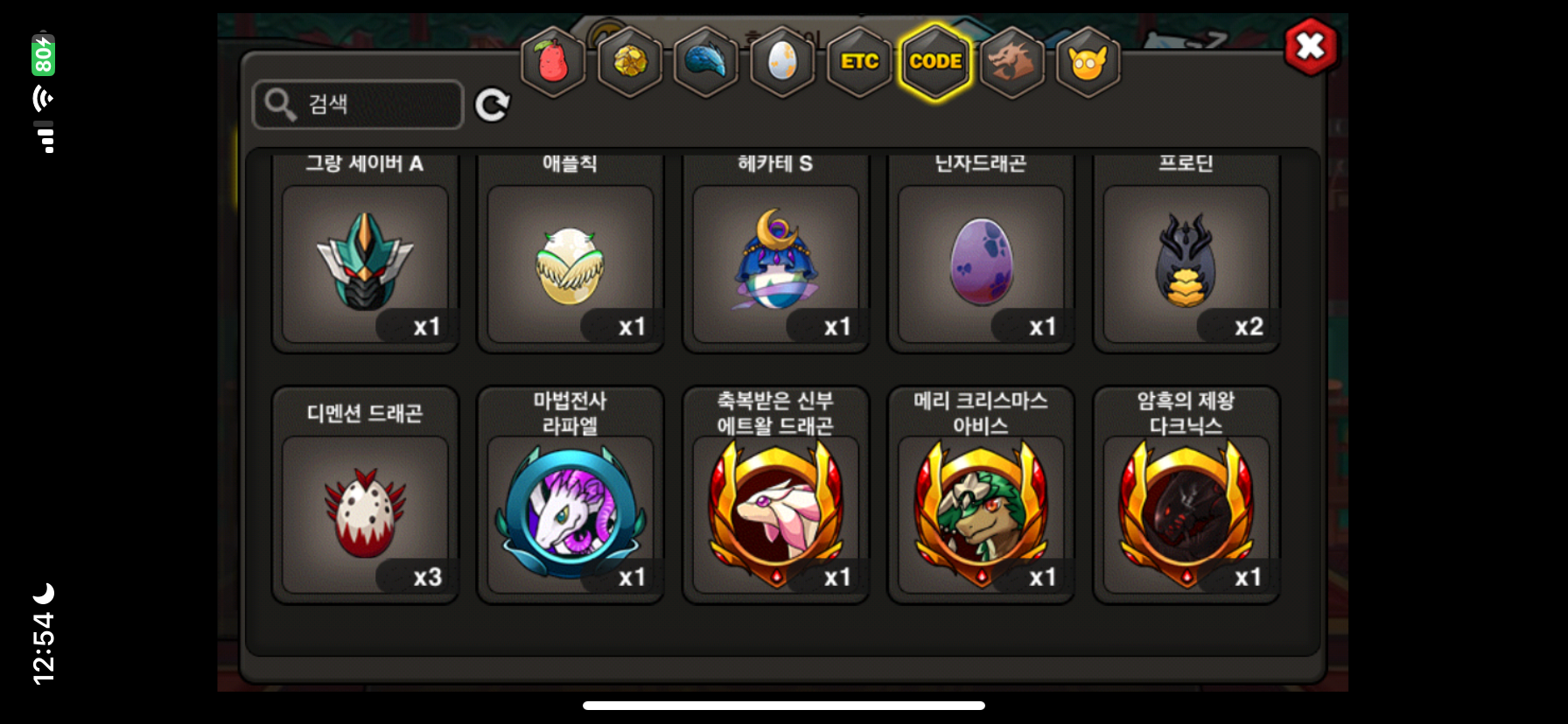The width and height of the screenshot is (1568, 724).
Task: Select the 마법전사 라파엘 dragon badge
Action: (570, 496)
